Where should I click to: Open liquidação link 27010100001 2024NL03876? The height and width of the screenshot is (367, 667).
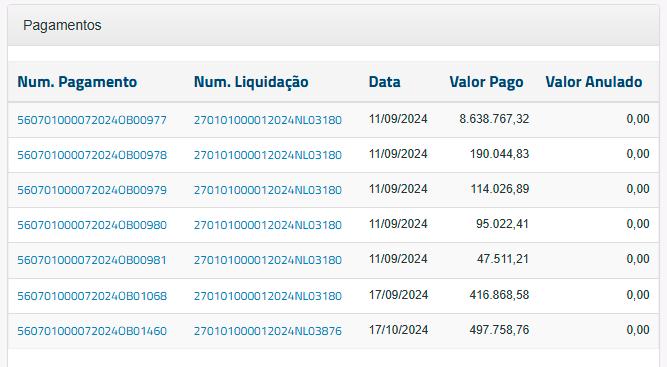tap(268, 331)
